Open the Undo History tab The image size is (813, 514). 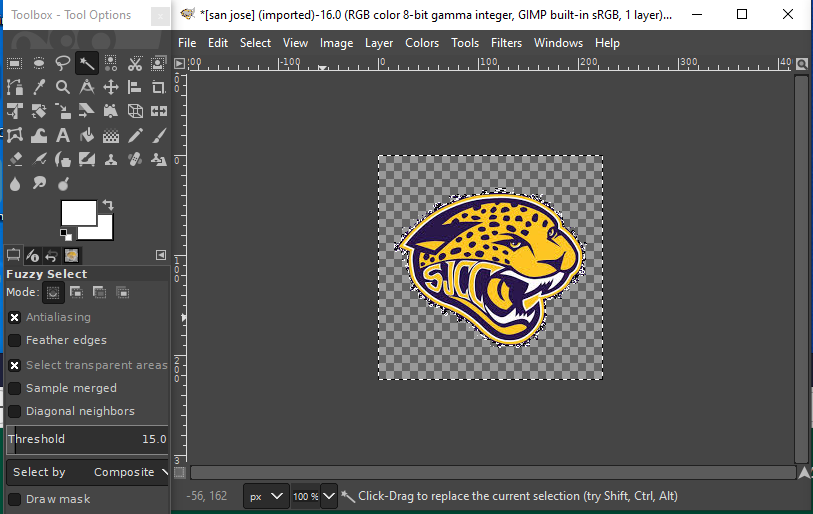tap(51, 255)
